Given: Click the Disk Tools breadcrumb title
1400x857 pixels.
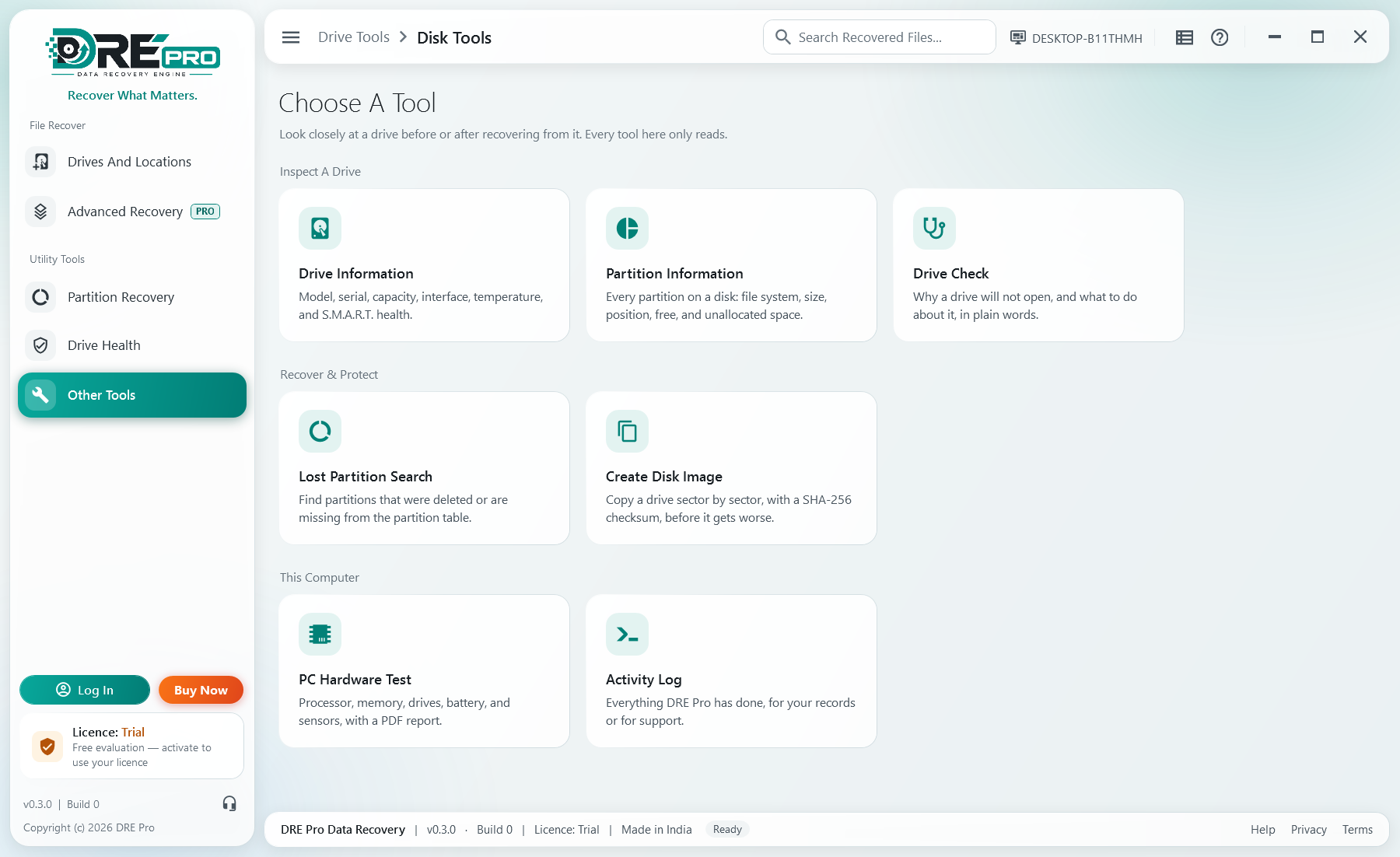Looking at the screenshot, I should pos(454,37).
